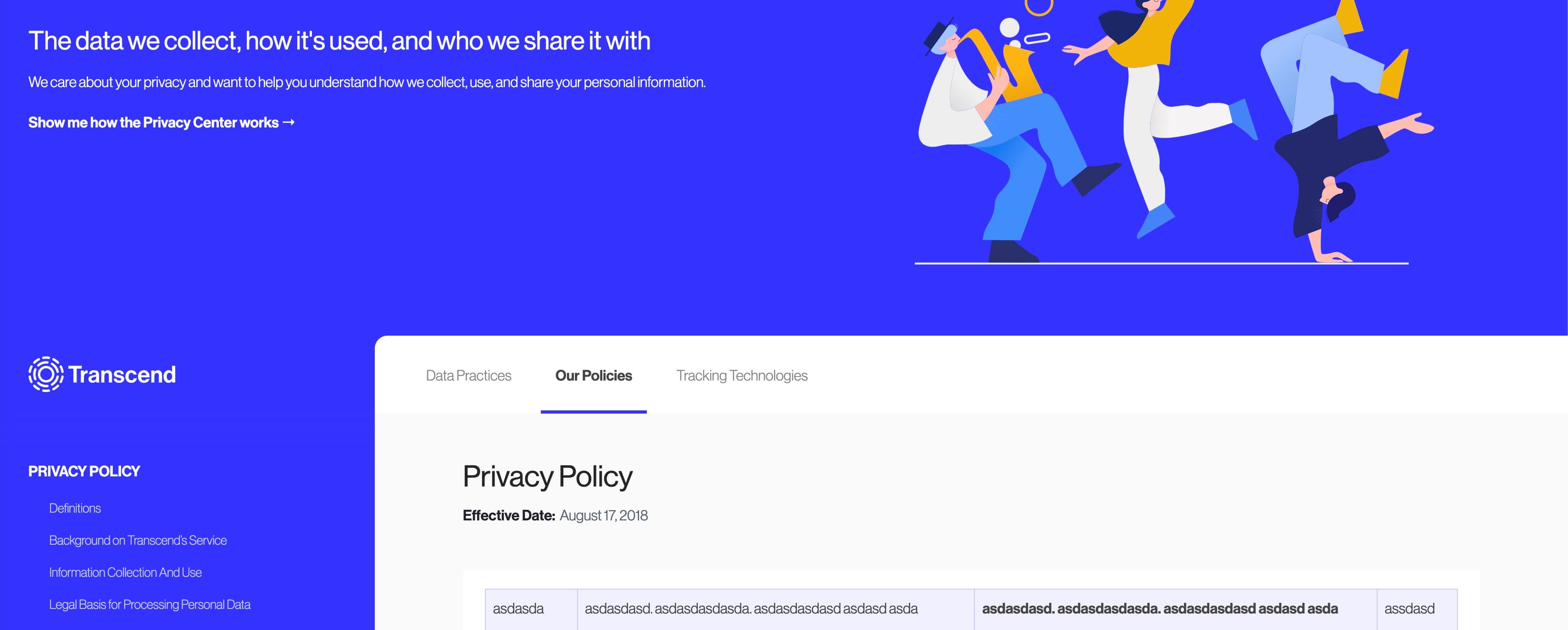
Task: Open 'Show me how the Privacy Center works'
Action: pos(161,122)
